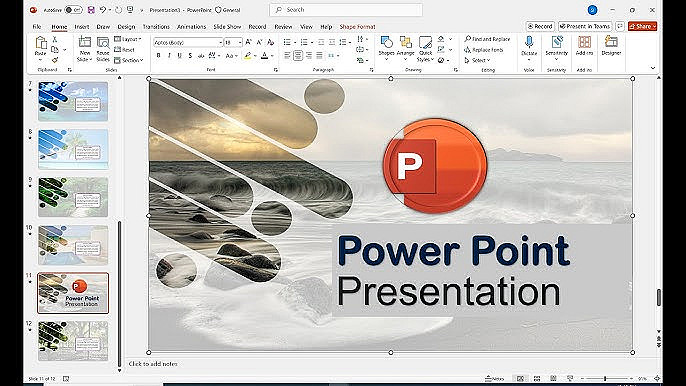Toggle Bold formatting
This screenshot has width=686, height=386.
point(158,56)
